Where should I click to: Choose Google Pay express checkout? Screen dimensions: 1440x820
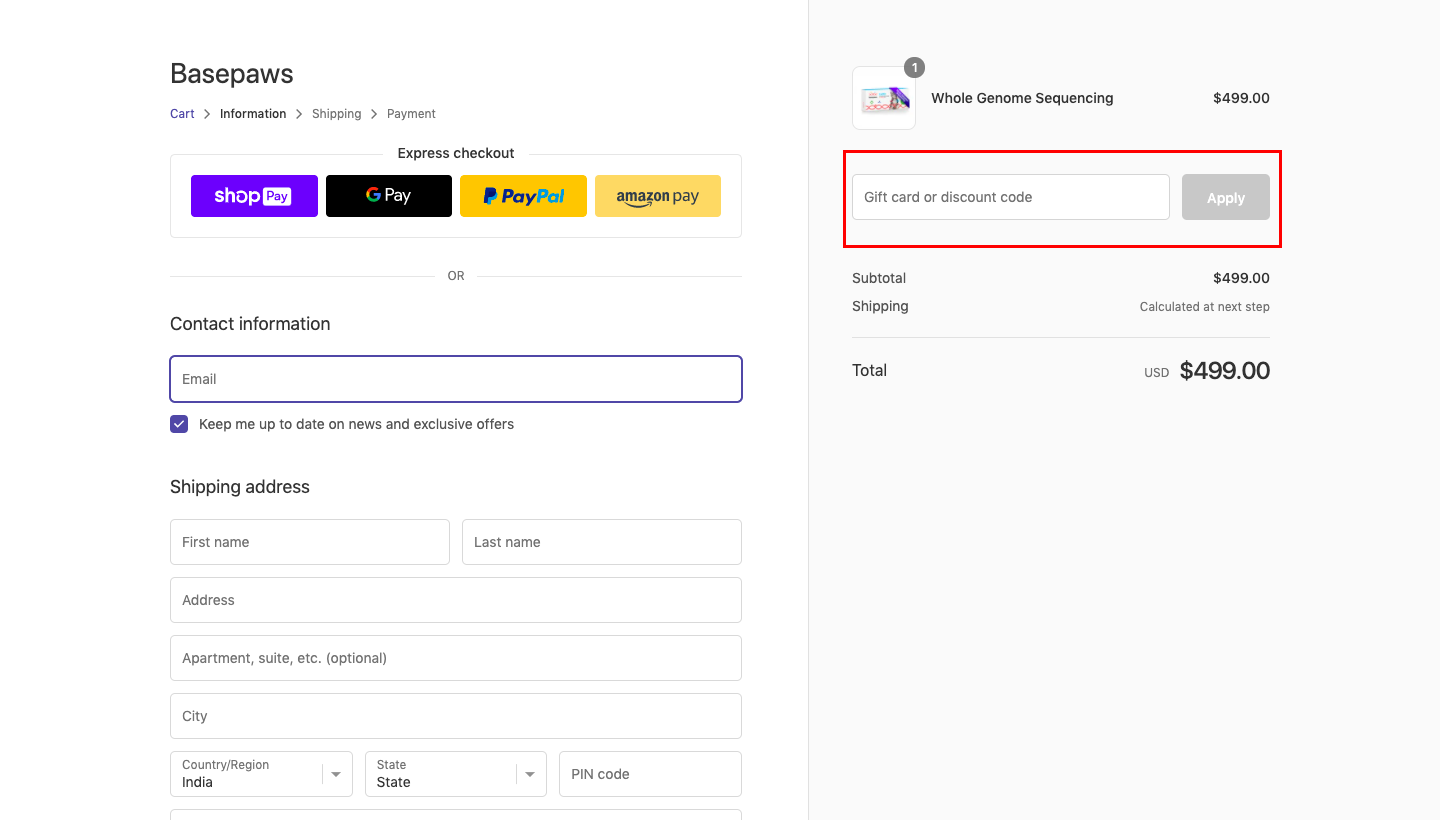click(x=389, y=196)
